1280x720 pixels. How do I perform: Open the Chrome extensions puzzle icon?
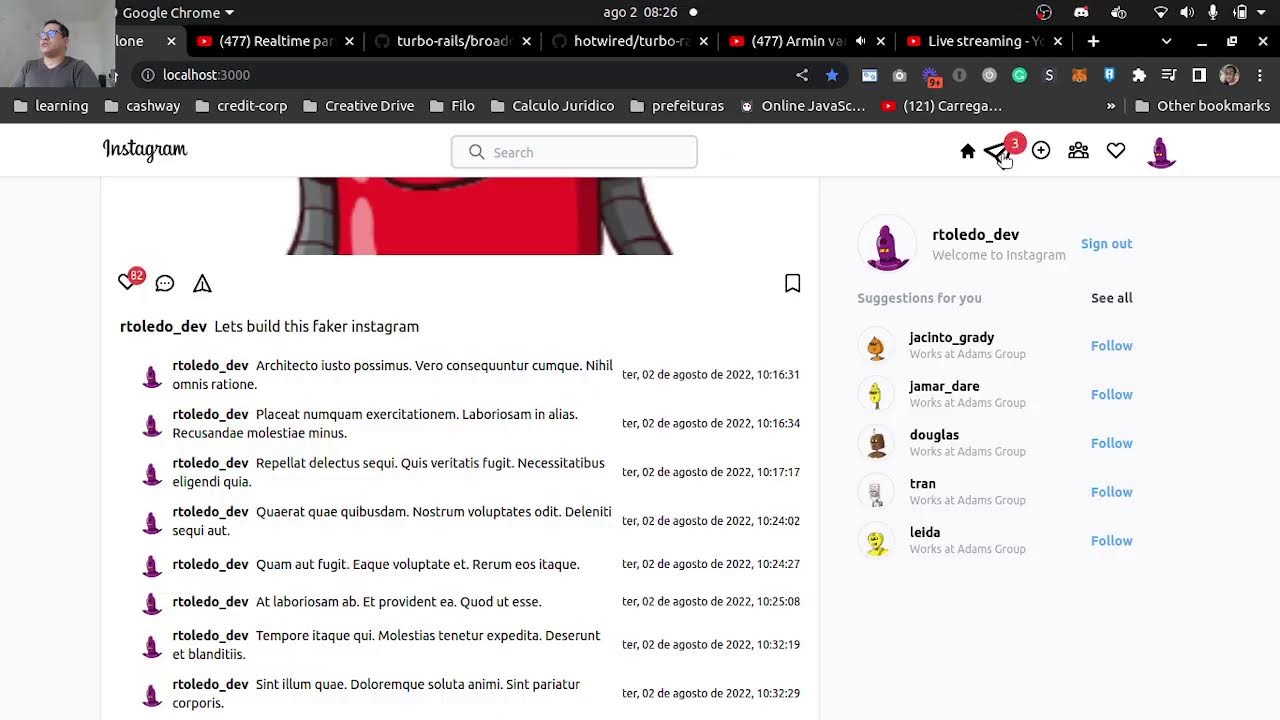1139,75
